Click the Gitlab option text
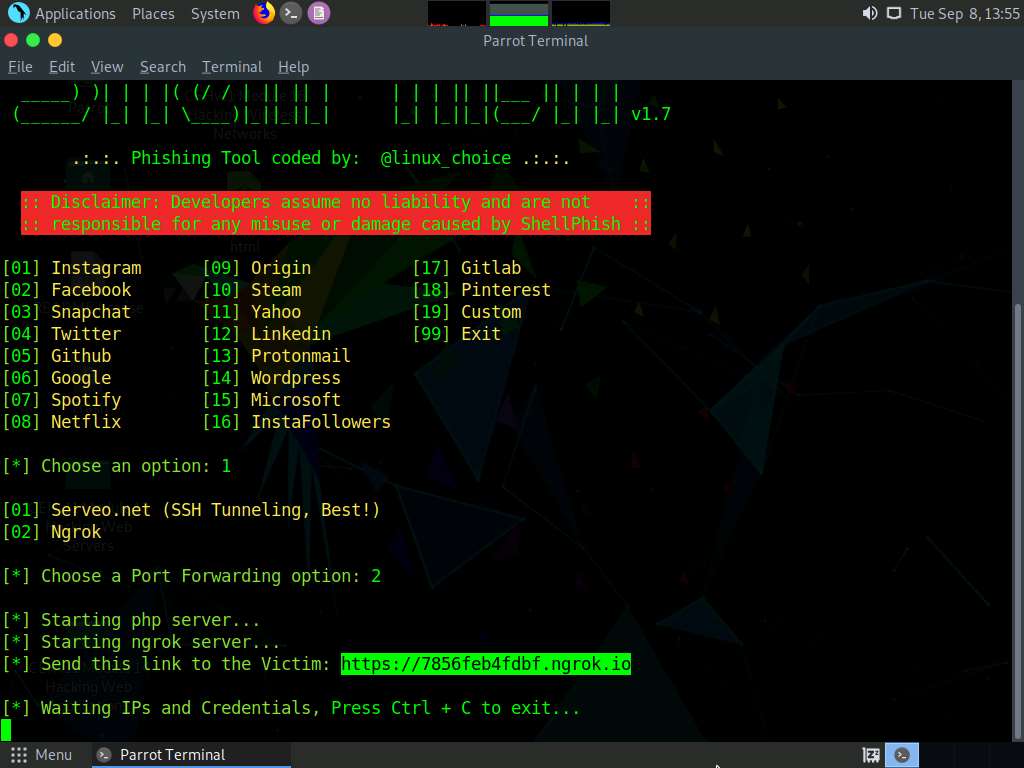The height and width of the screenshot is (768, 1024). pyautogui.click(x=491, y=268)
